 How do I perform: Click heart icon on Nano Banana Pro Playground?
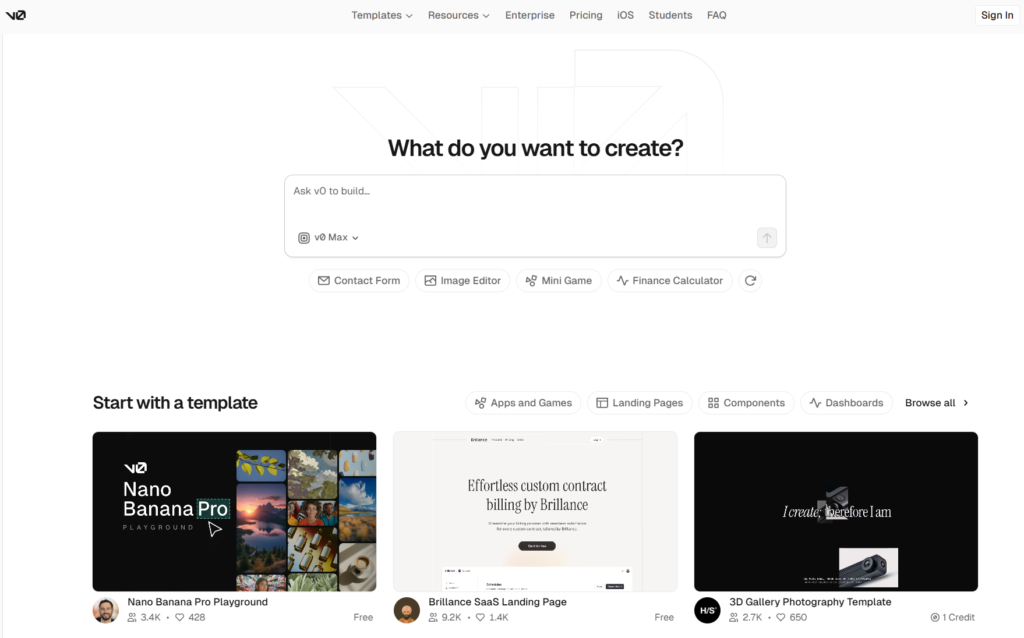click(x=180, y=618)
